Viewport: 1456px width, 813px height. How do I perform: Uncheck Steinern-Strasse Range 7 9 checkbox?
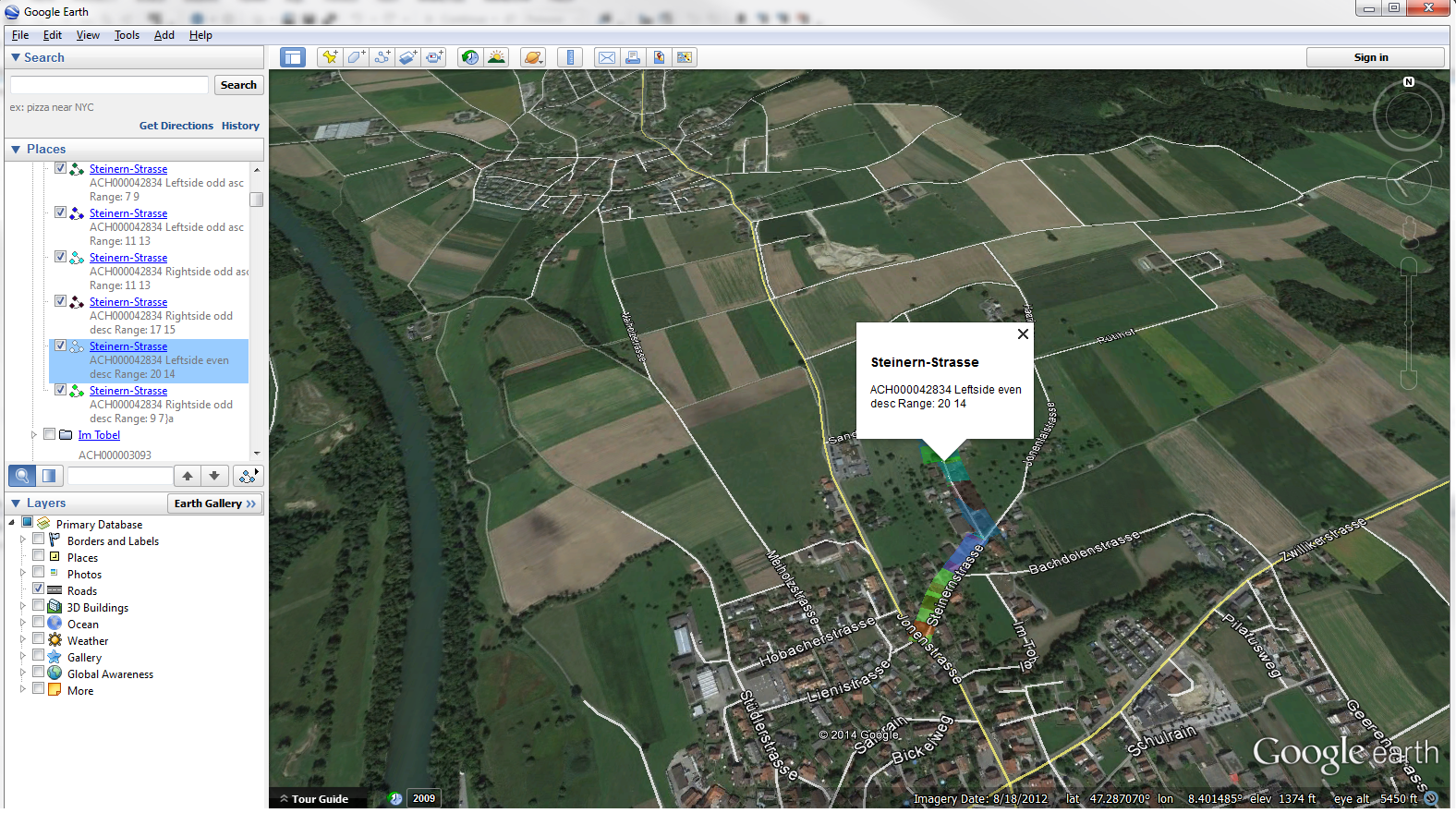60,168
